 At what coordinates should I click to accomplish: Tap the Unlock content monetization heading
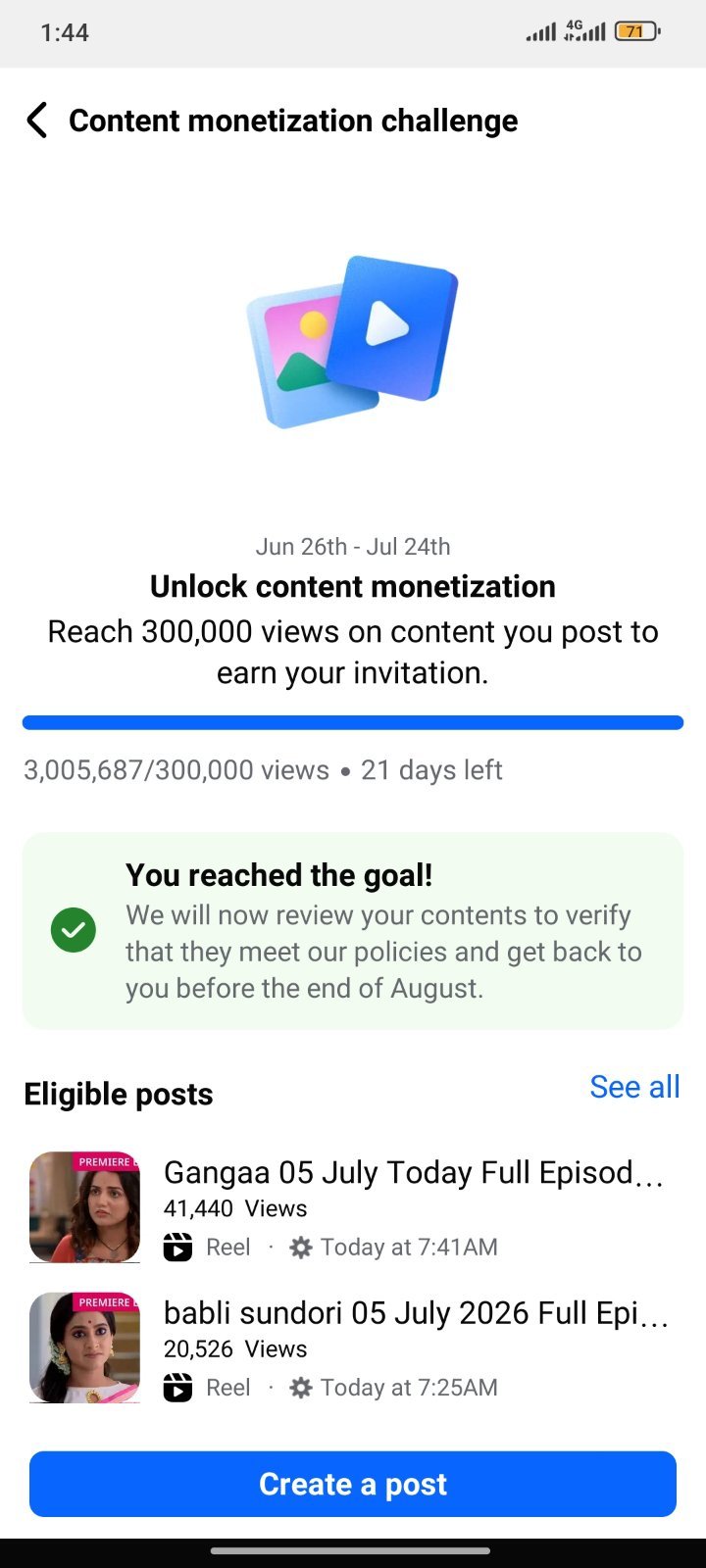353,586
